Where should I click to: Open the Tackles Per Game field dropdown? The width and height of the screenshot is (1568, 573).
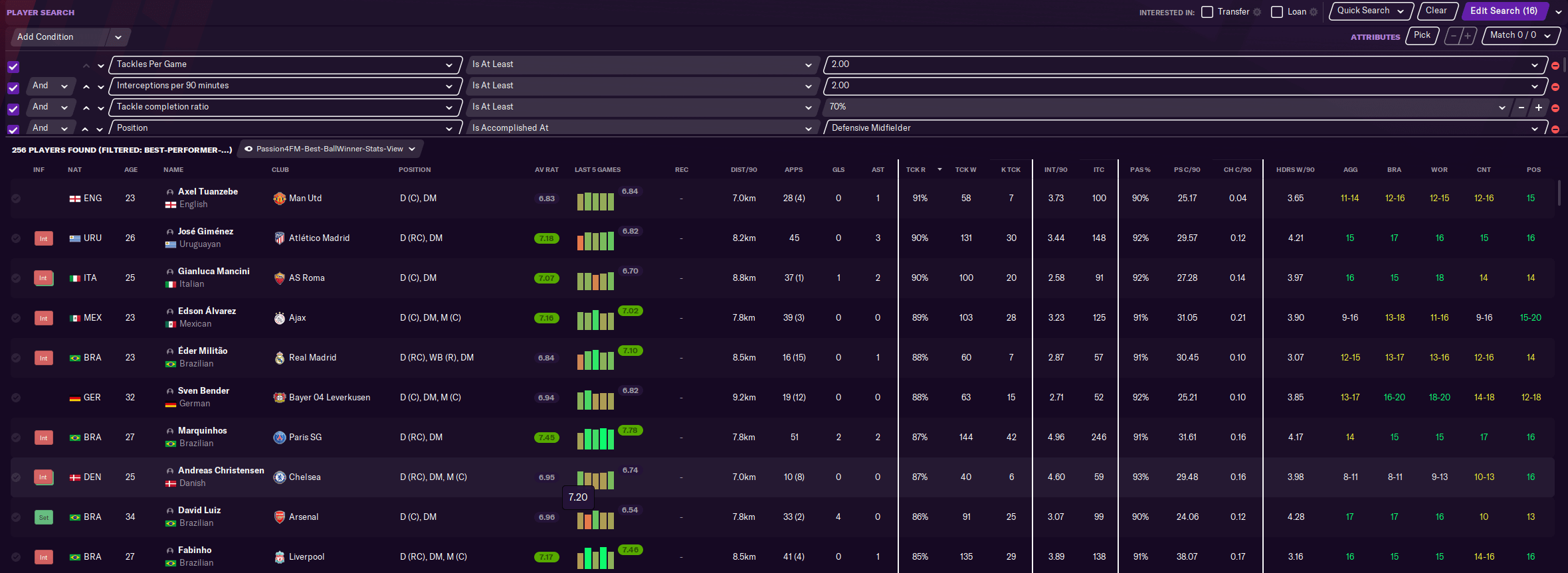pos(286,64)
